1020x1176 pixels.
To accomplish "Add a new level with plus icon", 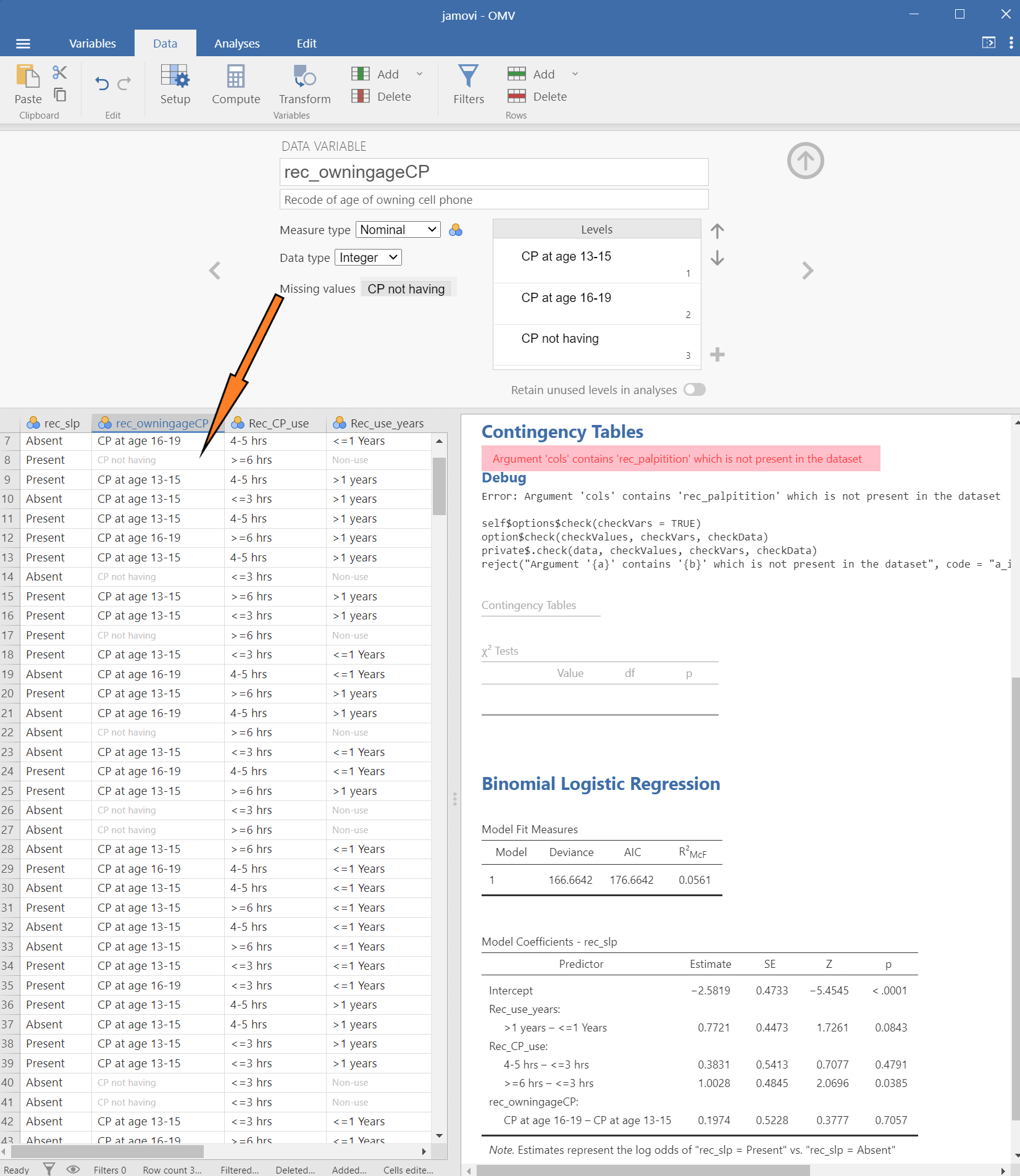I will (x=717, y=355).
